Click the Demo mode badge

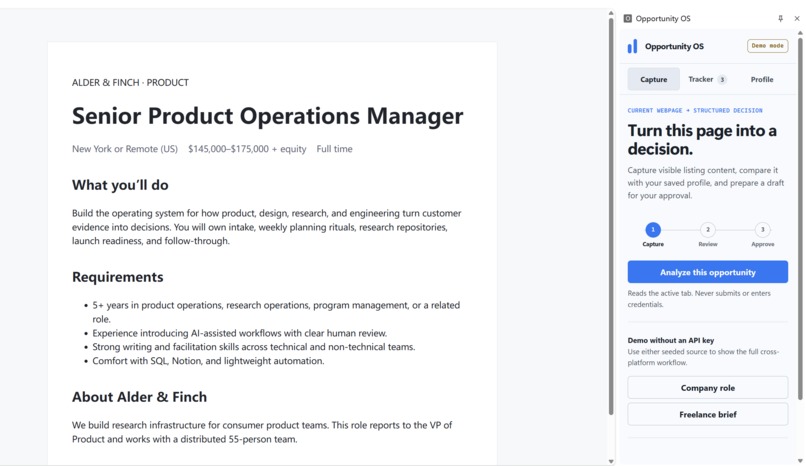coord(767,46)
